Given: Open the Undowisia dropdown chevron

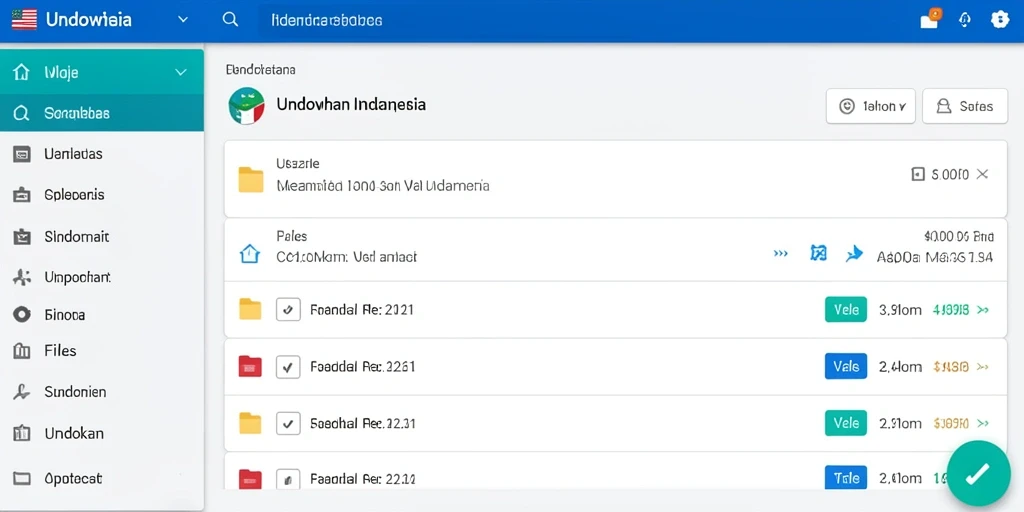Looking at the screenshot, I should tap(183, 20).
